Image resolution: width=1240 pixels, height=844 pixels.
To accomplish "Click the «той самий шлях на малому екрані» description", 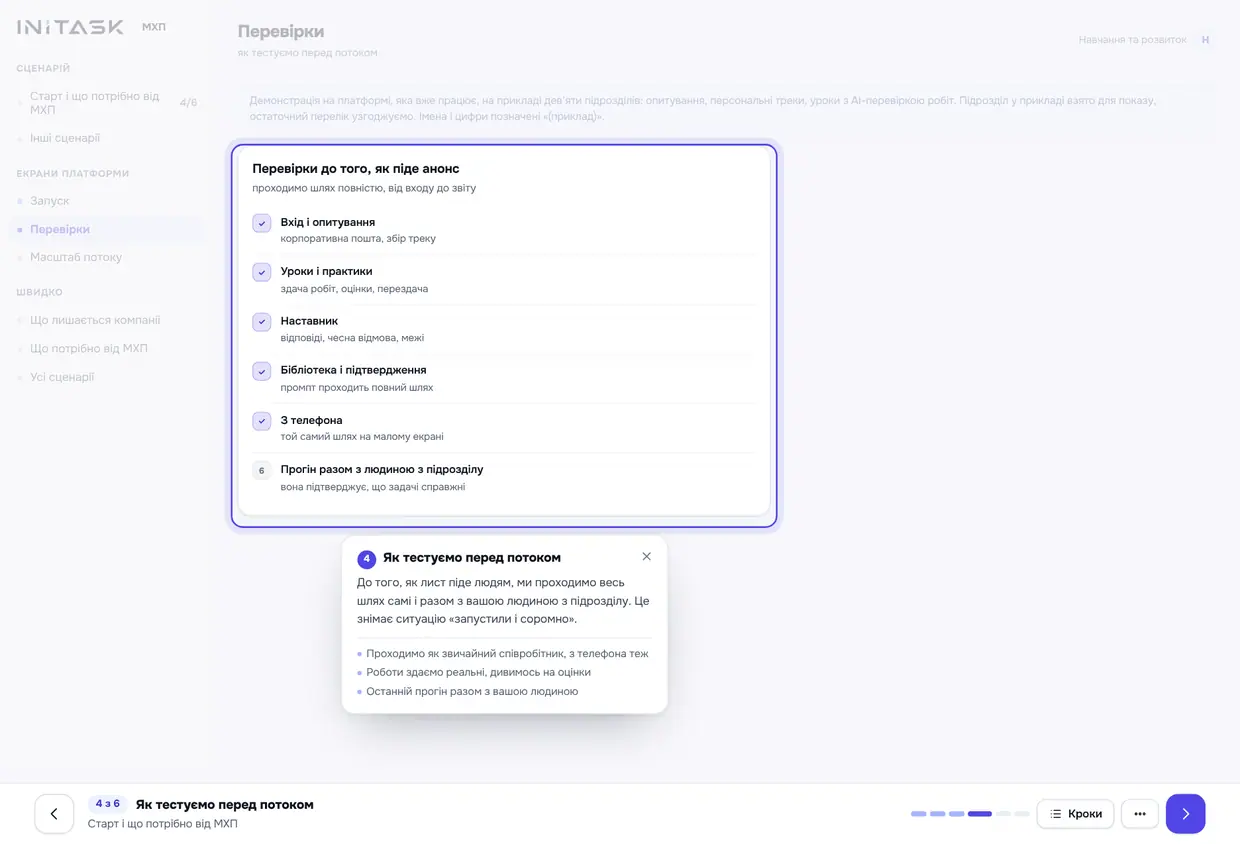I will click(362, 437).
